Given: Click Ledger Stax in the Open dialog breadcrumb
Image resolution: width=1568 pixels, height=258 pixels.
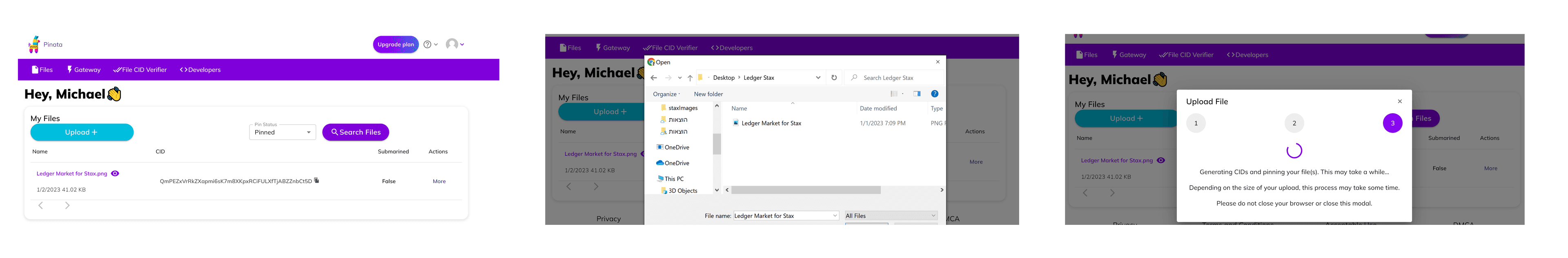Looking at the screenshot, I should pyautogui.click(x=758, y=78).
